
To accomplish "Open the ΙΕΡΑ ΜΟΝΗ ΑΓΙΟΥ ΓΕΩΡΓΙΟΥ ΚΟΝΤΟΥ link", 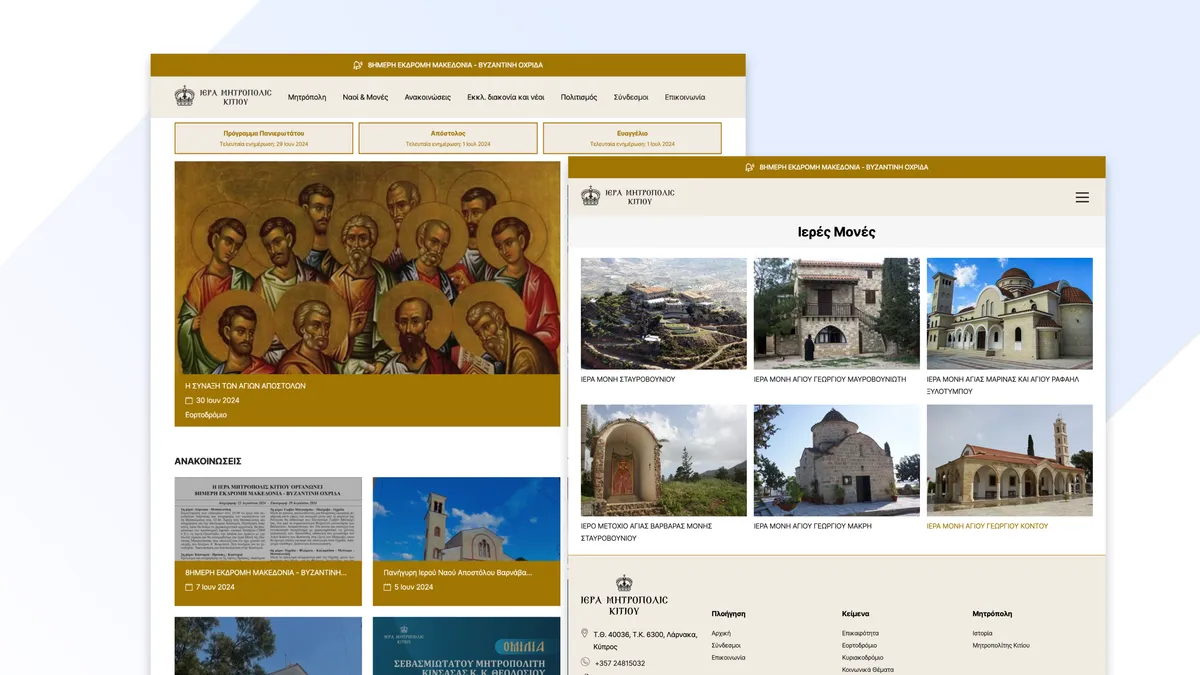I will 986,525.
